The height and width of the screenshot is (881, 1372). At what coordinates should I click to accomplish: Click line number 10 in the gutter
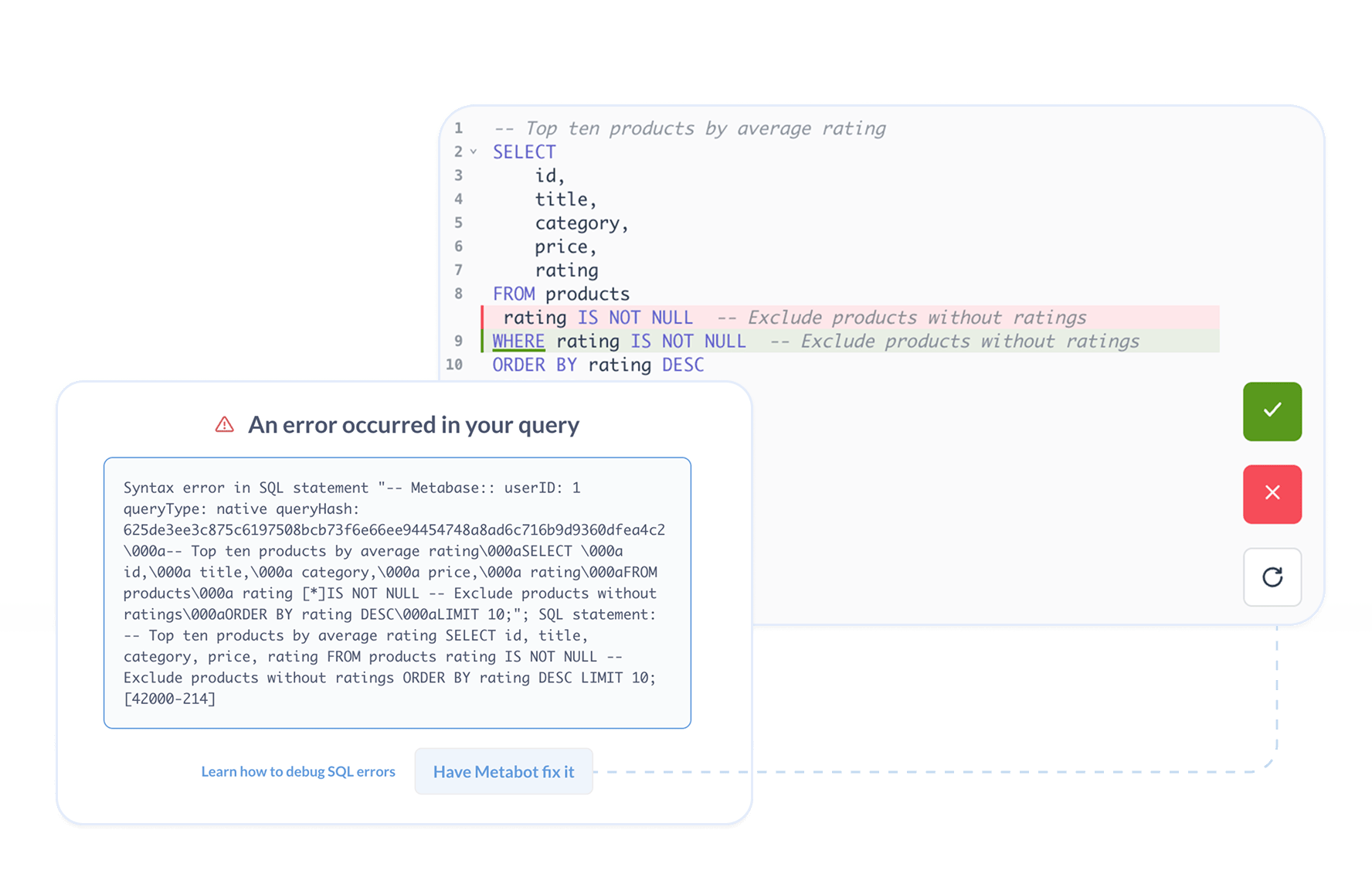click(x=454, y=365)
